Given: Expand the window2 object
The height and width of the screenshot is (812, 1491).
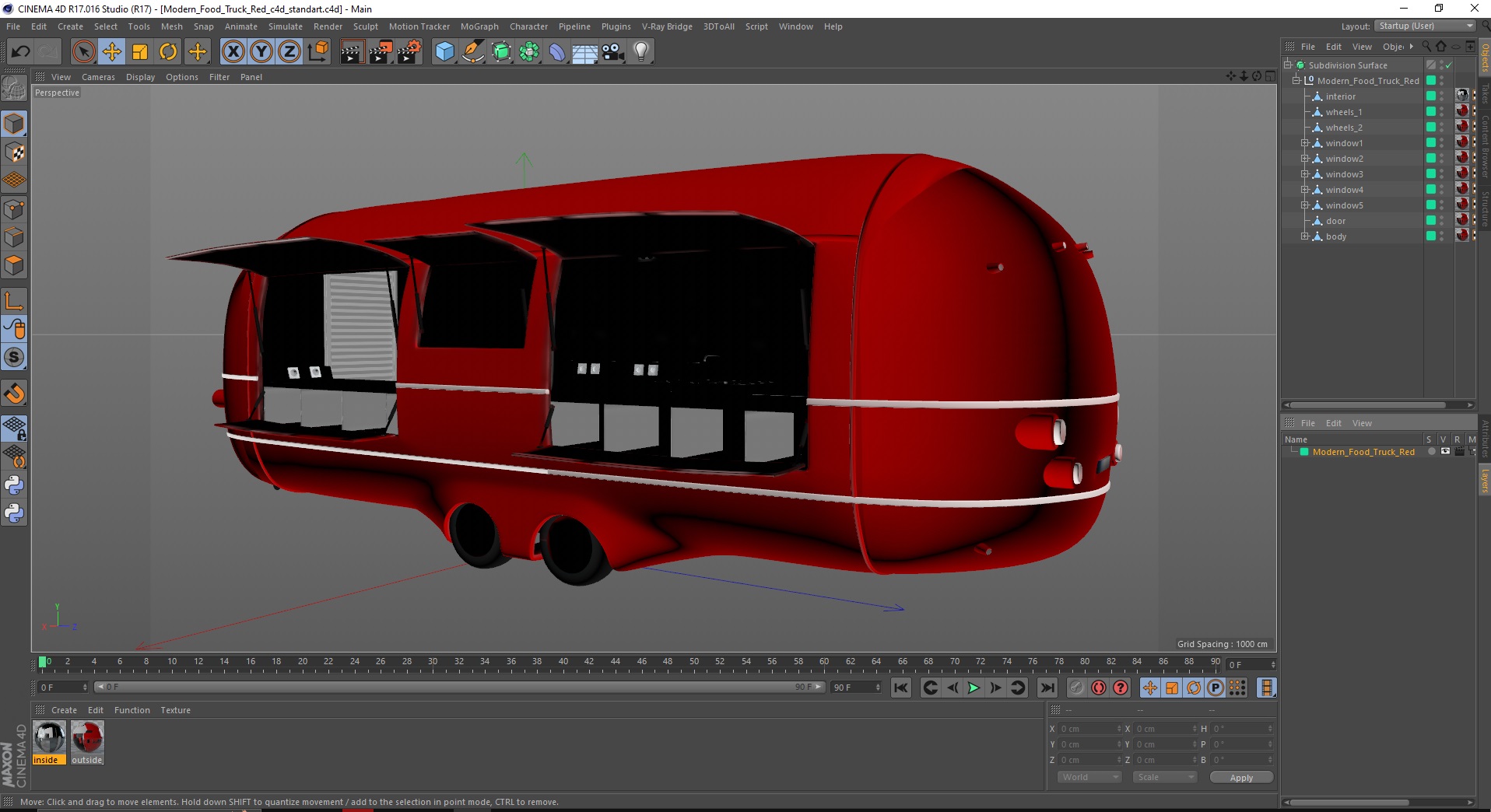Looking at the screenshot, I should (x=1305, y=159).
